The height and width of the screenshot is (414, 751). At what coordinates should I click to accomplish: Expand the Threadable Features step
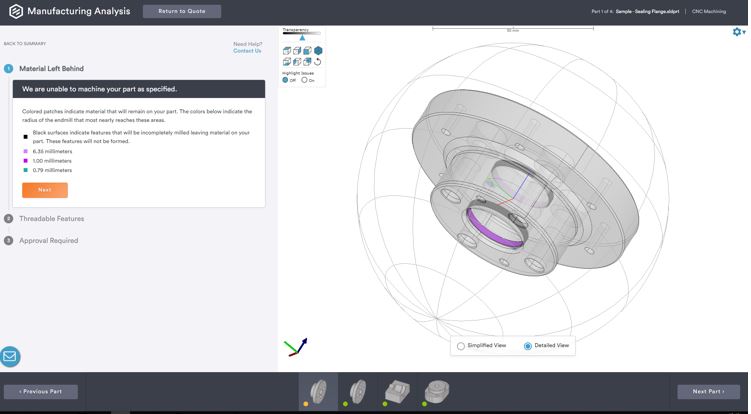(51, 218)
